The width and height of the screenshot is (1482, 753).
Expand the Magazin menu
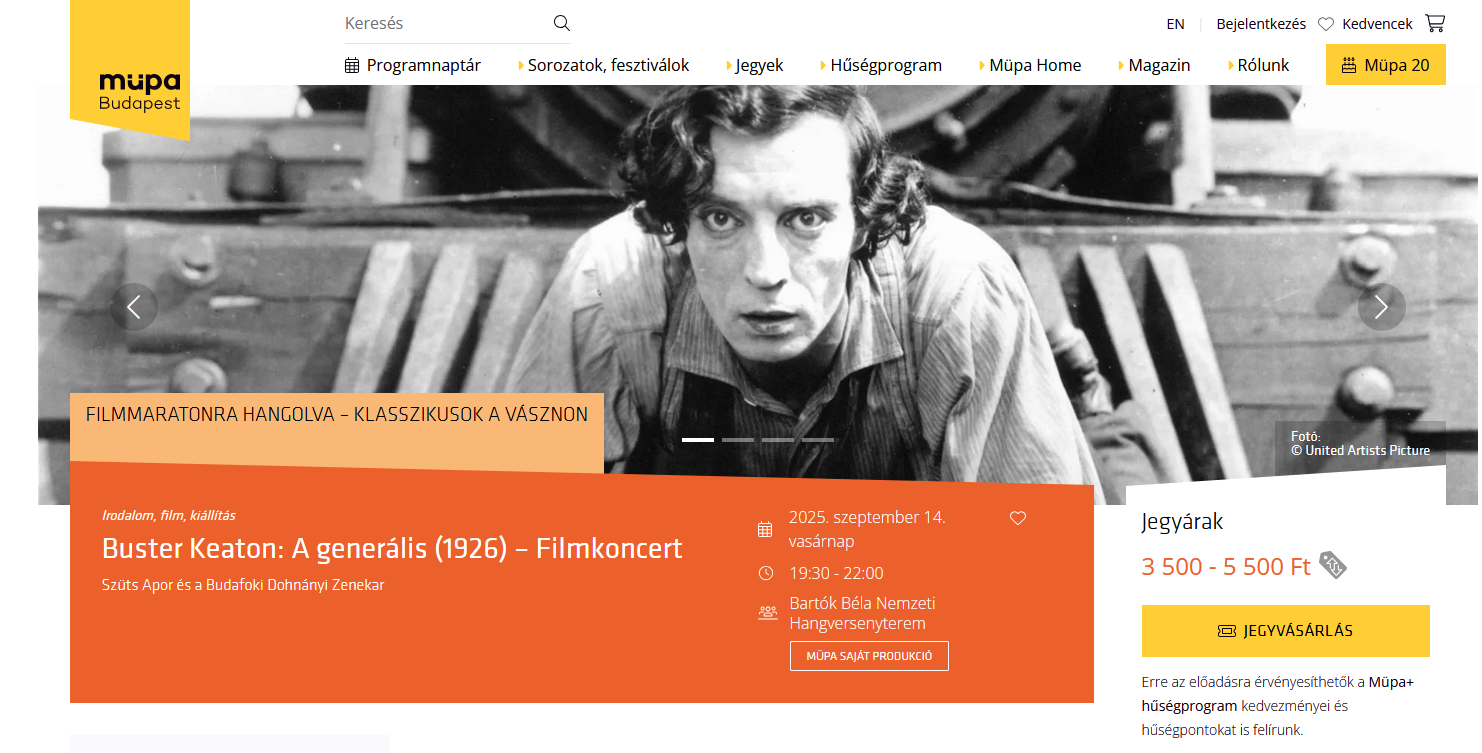[x=1154, y=65]
